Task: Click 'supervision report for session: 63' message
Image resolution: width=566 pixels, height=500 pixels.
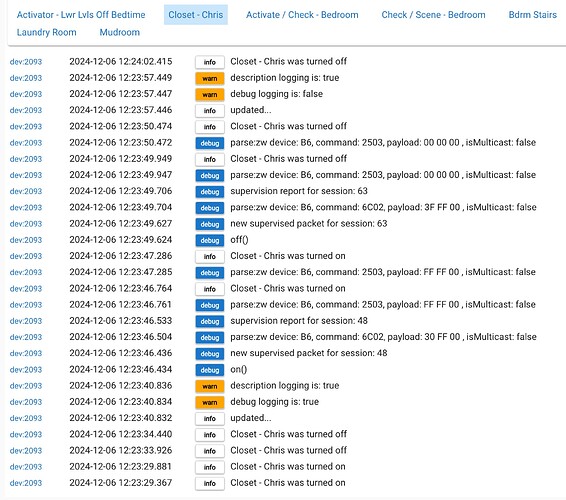Action: coord(299,191)
